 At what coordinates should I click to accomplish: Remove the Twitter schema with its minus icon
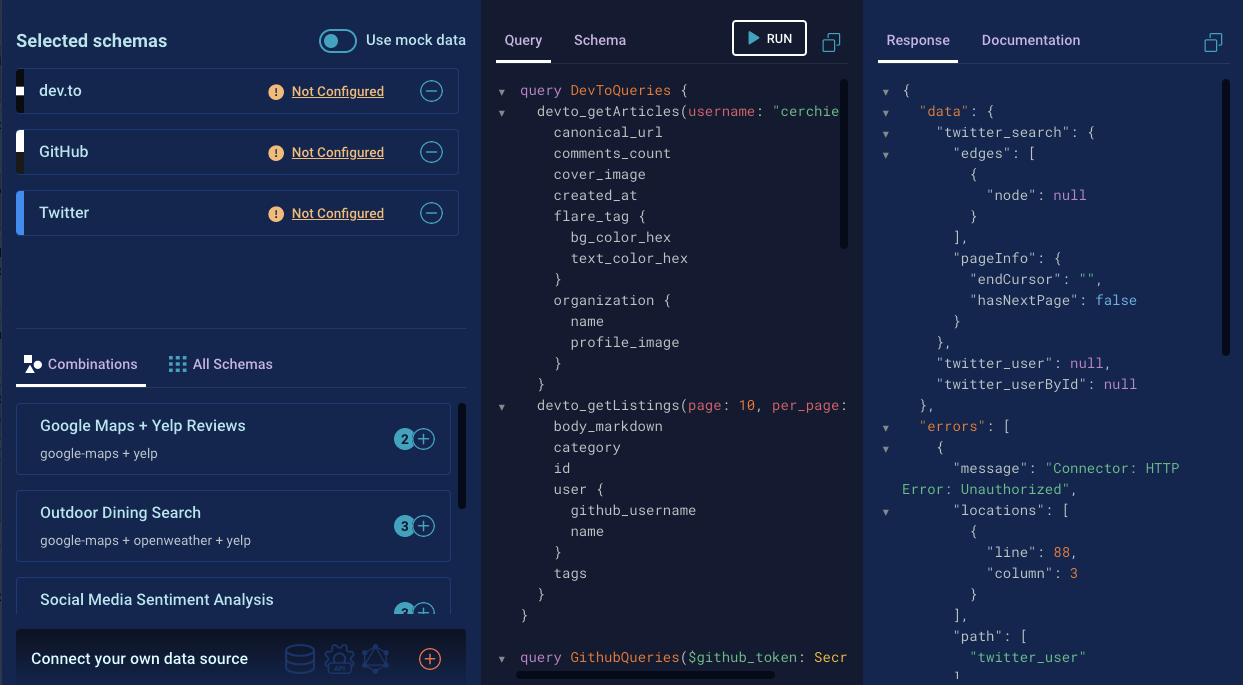[431, 213]
